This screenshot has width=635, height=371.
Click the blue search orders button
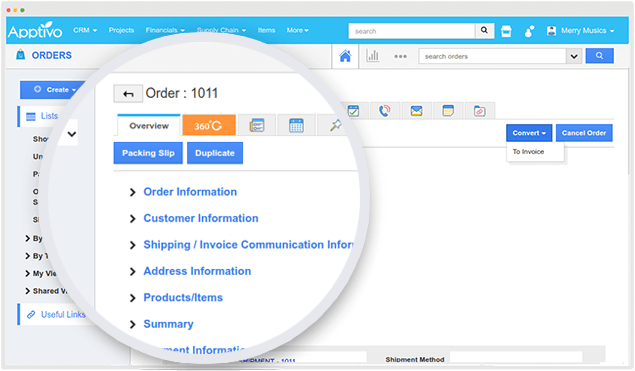pos(599,56)
